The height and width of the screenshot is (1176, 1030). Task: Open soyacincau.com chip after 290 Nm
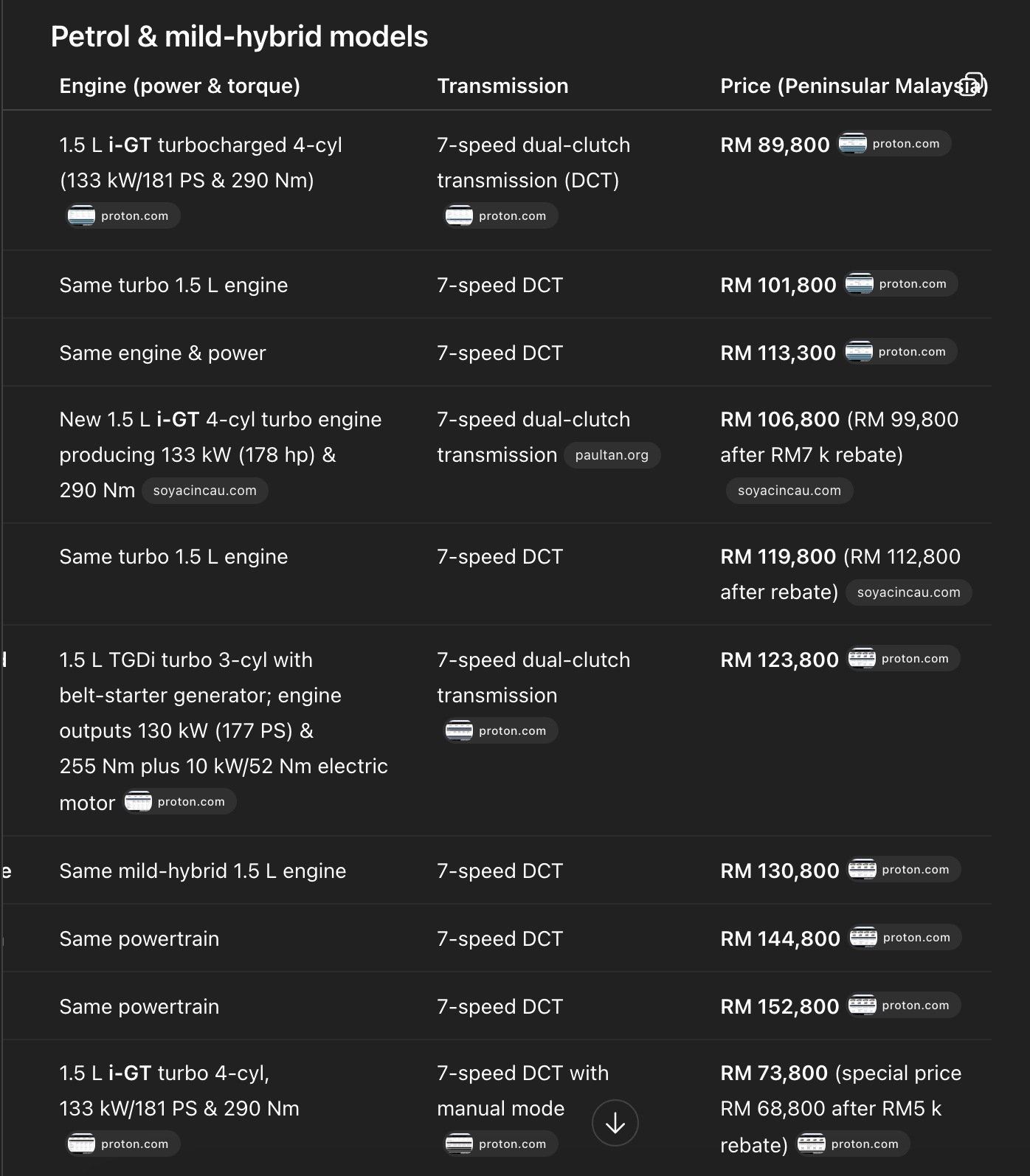coord(204,491)
